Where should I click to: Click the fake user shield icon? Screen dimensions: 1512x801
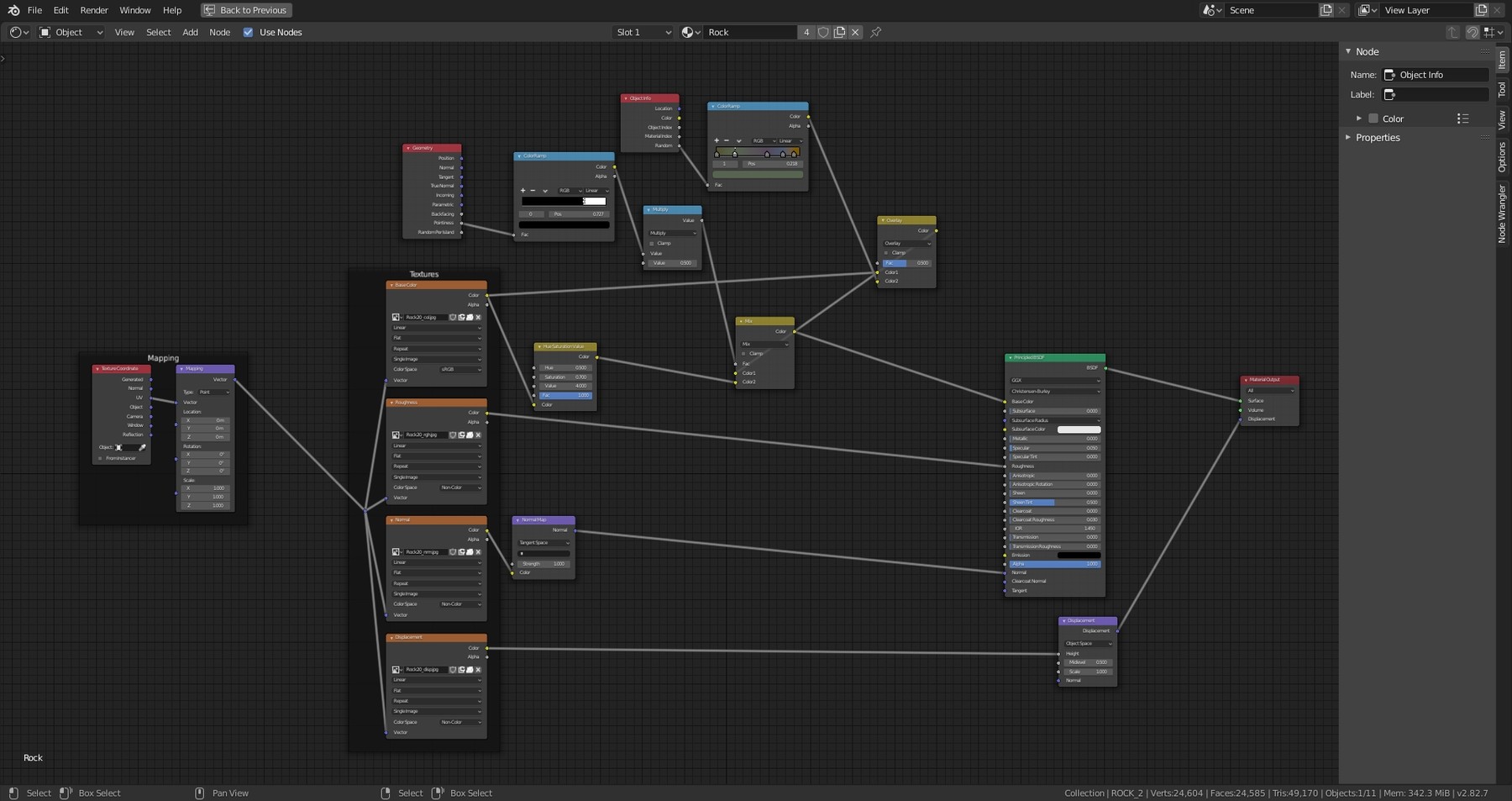(x=823, y=32)
